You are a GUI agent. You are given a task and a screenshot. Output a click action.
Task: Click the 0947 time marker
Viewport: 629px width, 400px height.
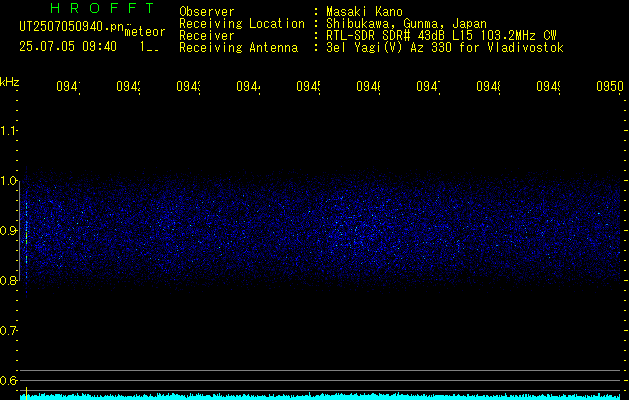click(428, 87)
